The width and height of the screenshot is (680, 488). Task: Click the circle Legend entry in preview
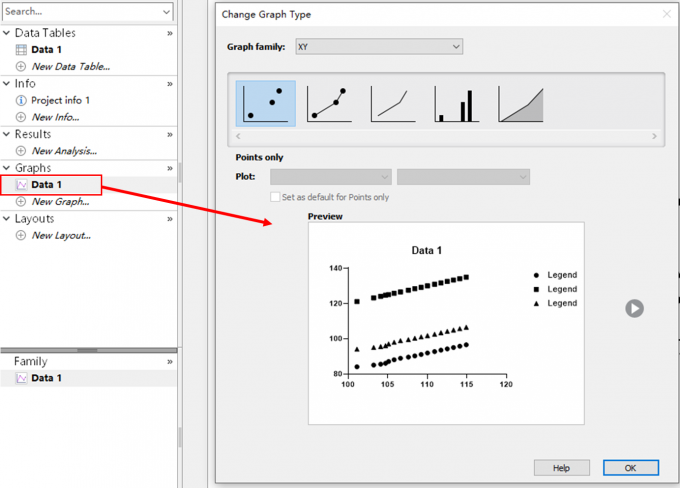(x=556, y=275)
